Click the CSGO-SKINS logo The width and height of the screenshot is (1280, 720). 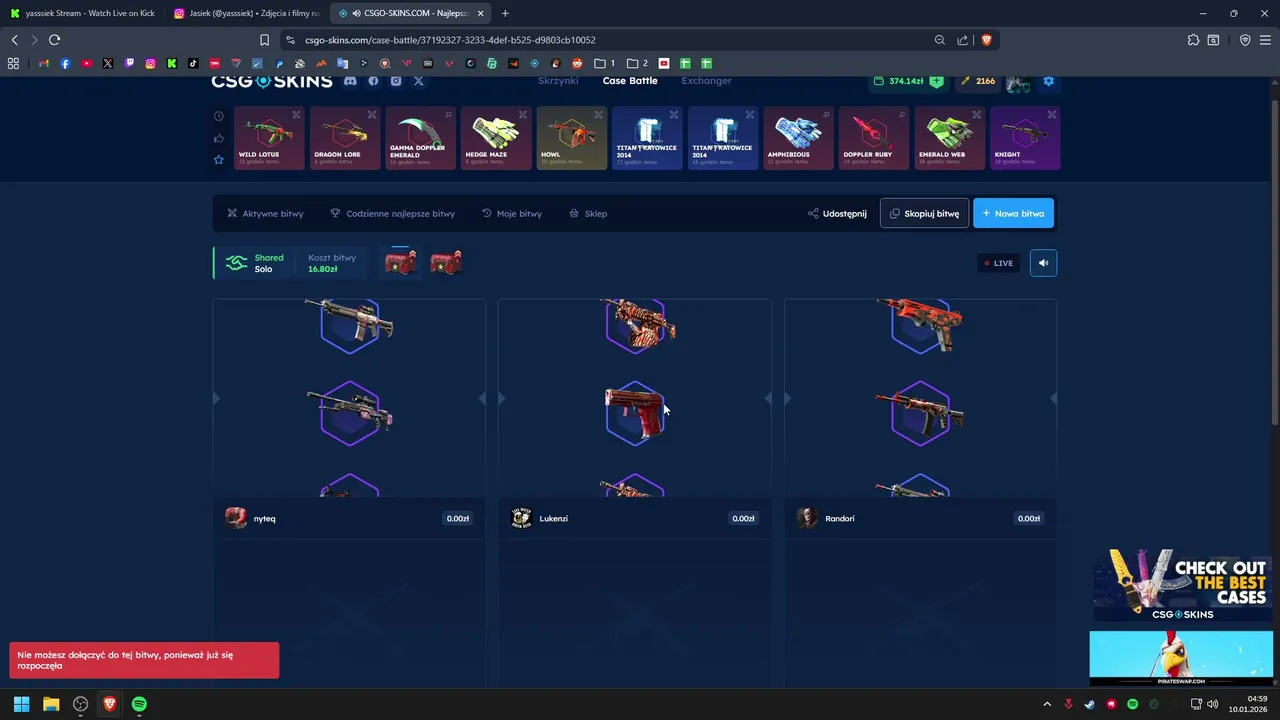(272, 81)
